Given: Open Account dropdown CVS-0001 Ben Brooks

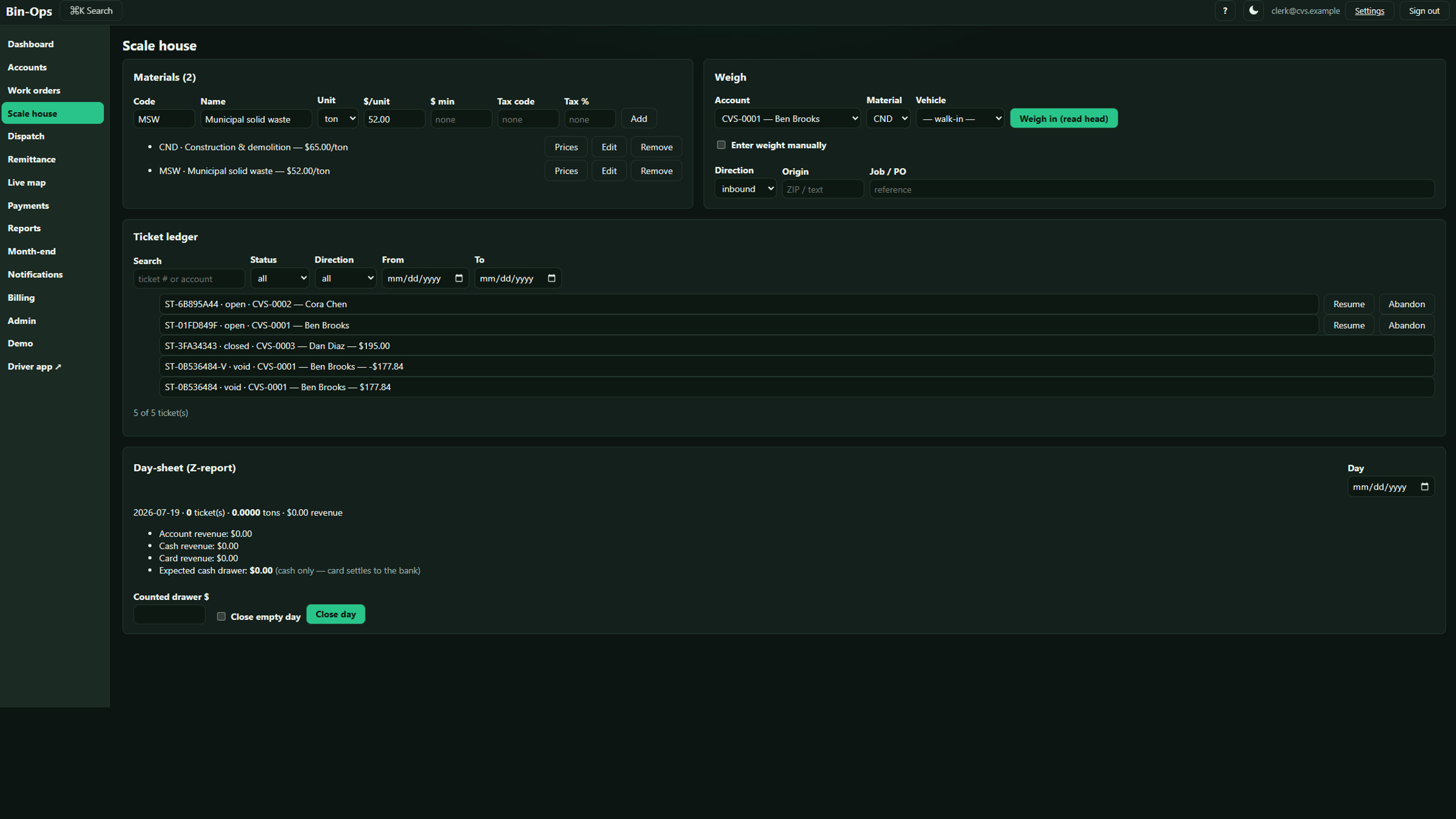Looking at the screenshot, I should pyautogui.click(x=787, y=119).
